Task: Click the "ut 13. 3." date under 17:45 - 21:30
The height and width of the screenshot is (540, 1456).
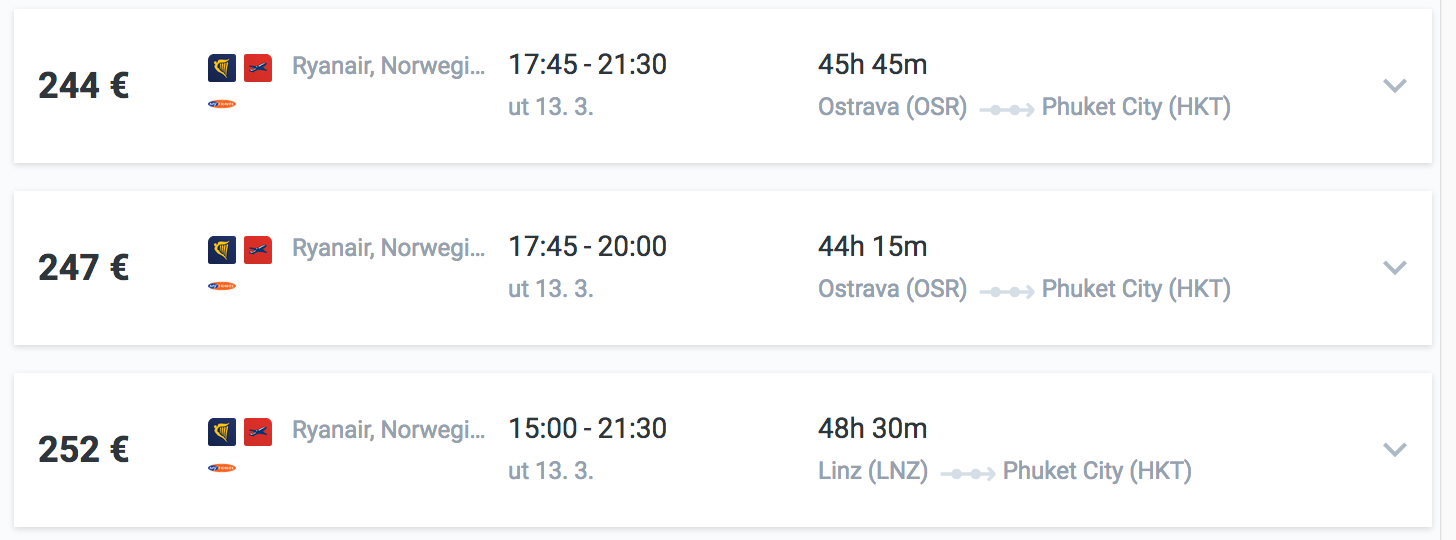Action: (551, 107)
